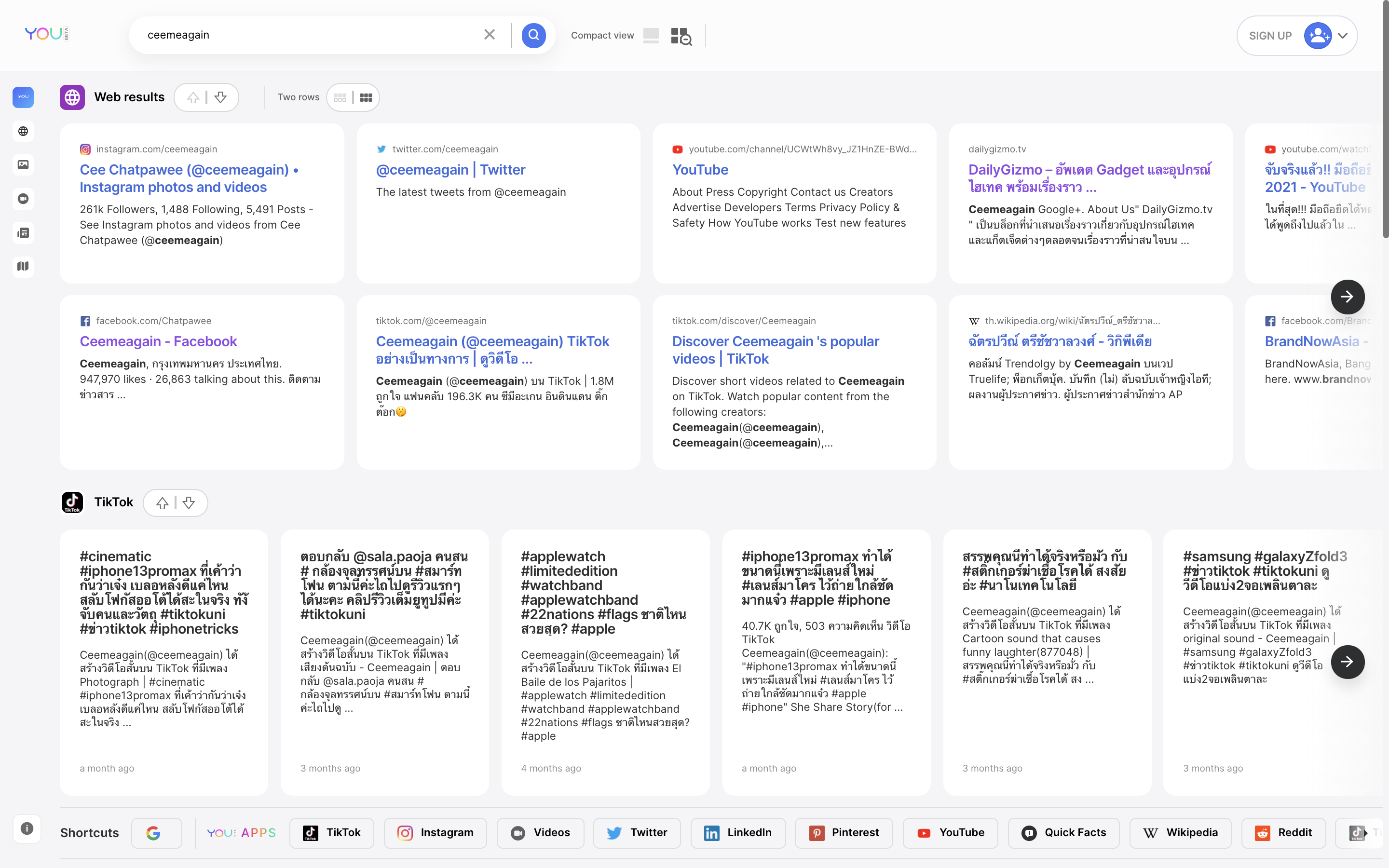Viewport: 1389px width, 868px height.
Task: Click the SIGN UP button
Action: [1269, 36]
